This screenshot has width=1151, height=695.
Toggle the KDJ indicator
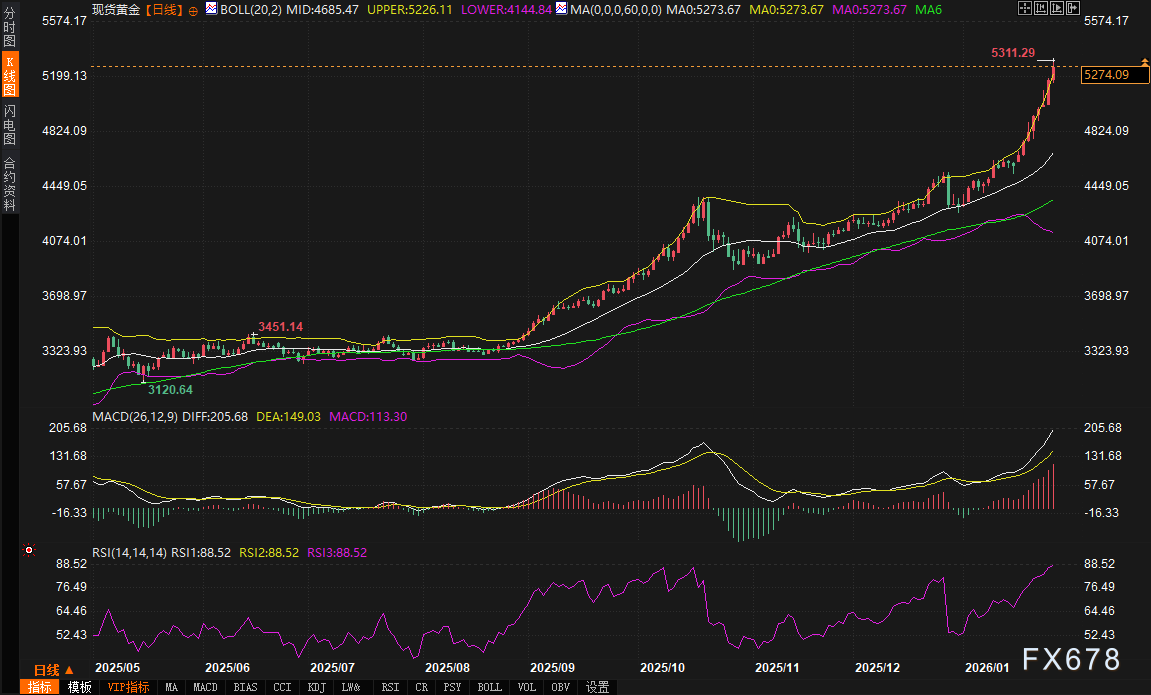coord(316,687)
